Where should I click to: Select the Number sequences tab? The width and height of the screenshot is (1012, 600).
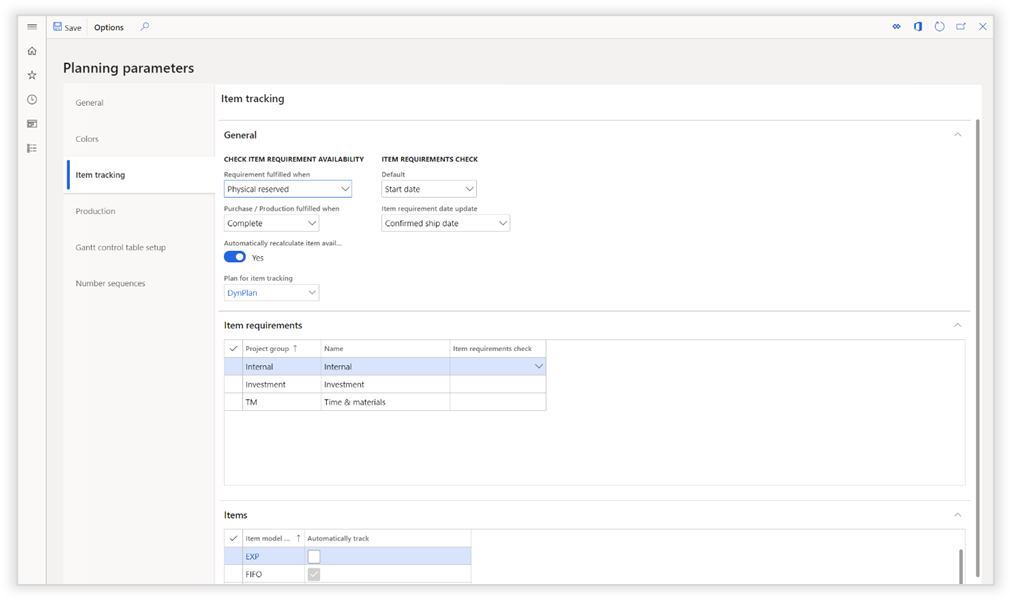(x=141, y=283)
